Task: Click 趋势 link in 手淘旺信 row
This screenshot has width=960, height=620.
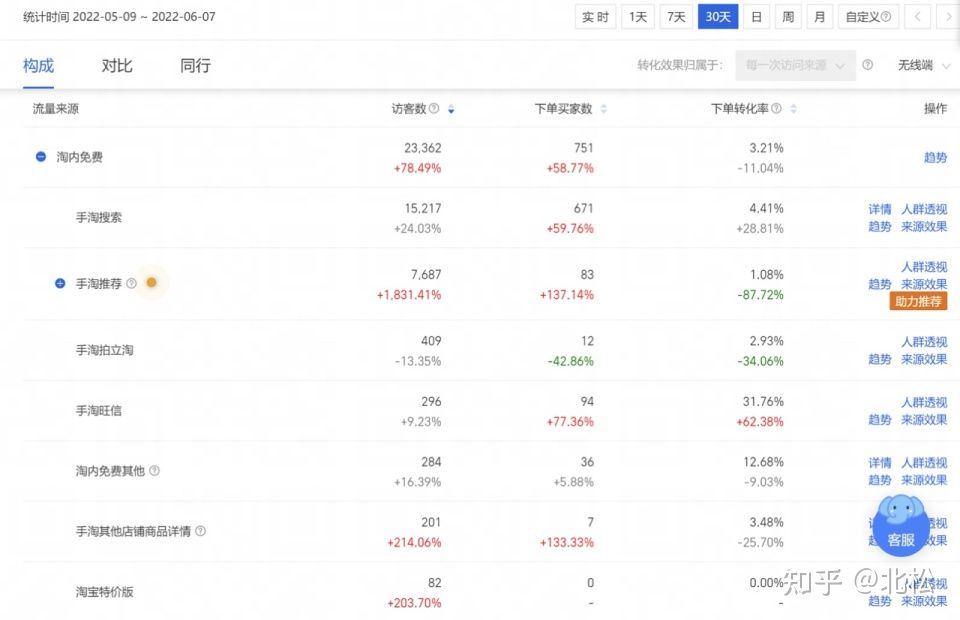Action: 880,420
